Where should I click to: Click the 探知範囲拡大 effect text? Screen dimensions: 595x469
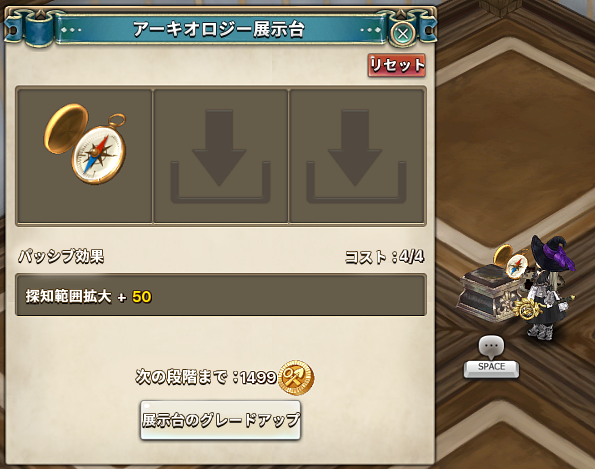(68, 296)
